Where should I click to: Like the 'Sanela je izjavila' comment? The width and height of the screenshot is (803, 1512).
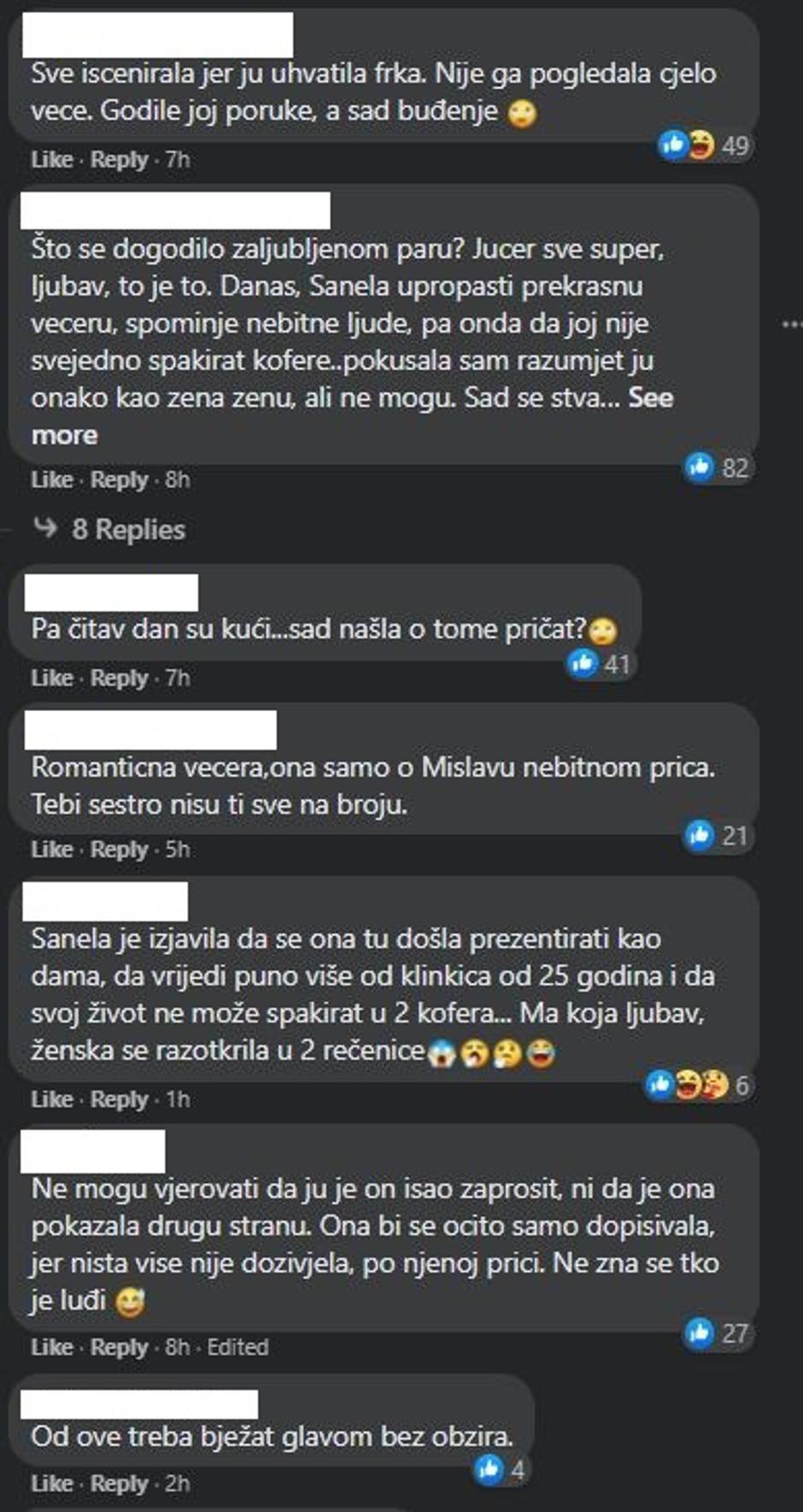[x=52, y=1099]
